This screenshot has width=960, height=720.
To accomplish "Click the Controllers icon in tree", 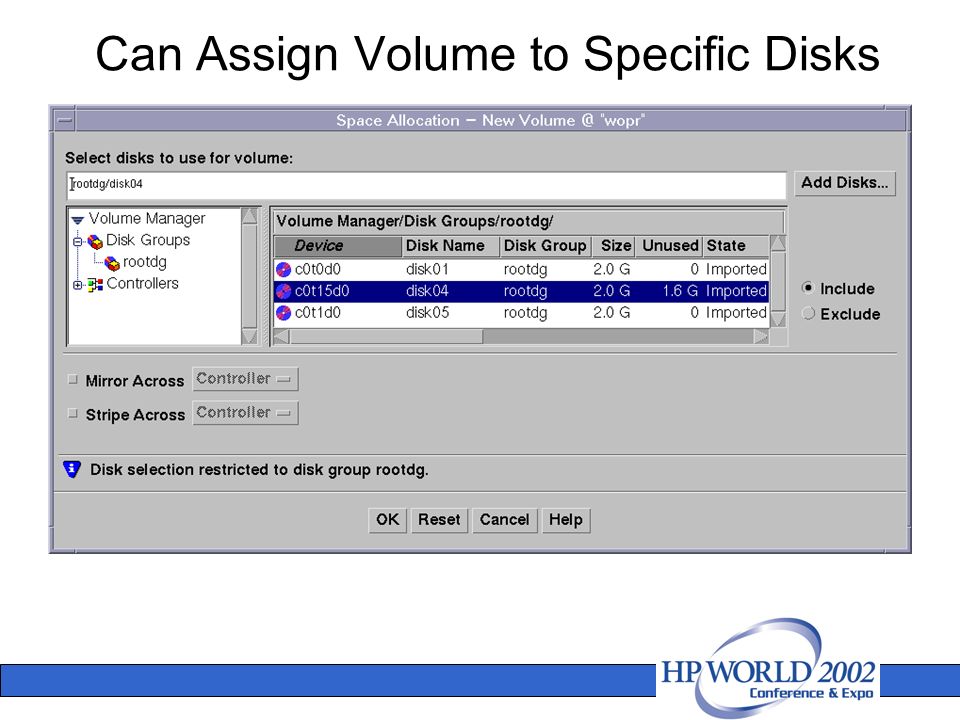I will 95,285.
